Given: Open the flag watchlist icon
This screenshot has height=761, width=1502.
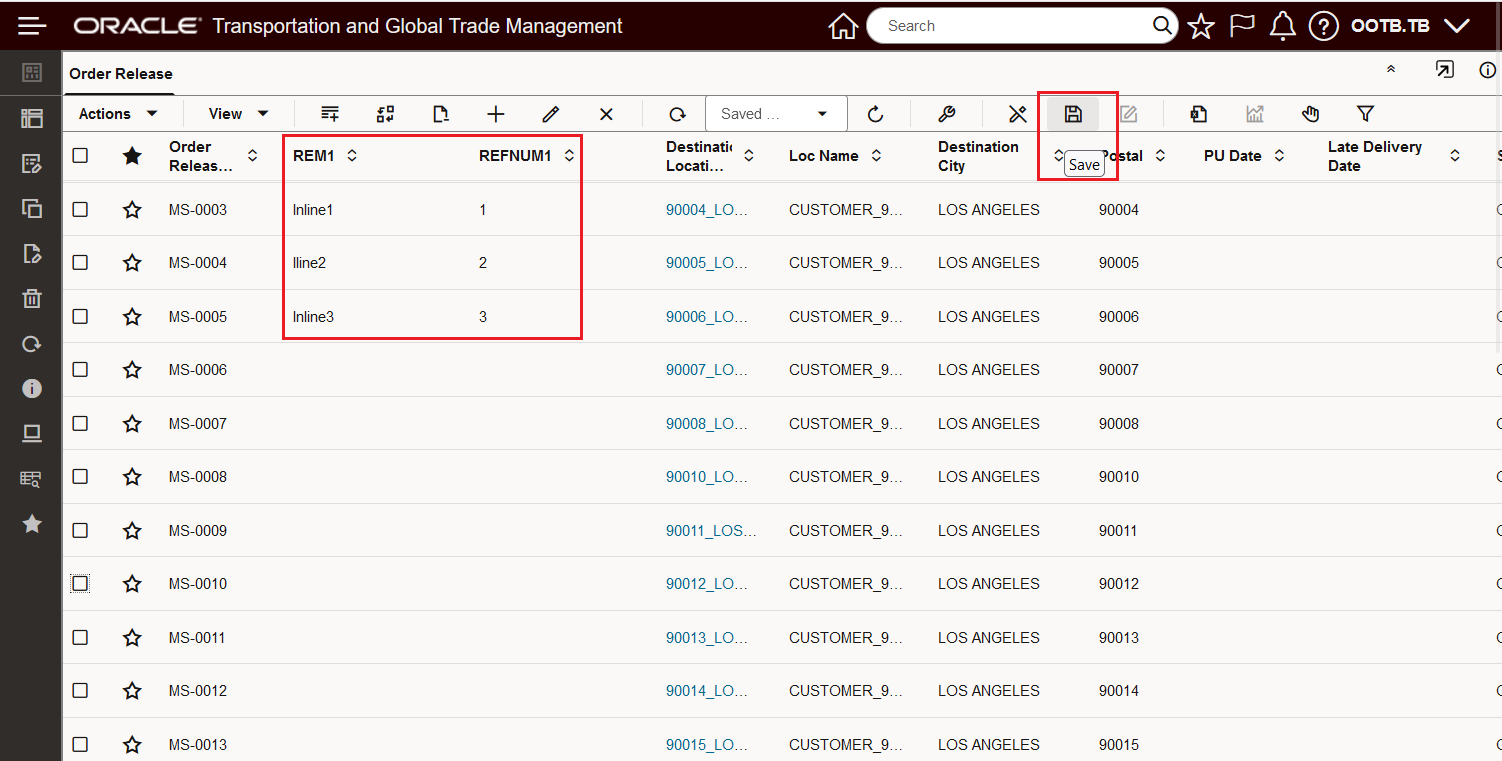Looking at the screenshot, I should coord(1242,26).
